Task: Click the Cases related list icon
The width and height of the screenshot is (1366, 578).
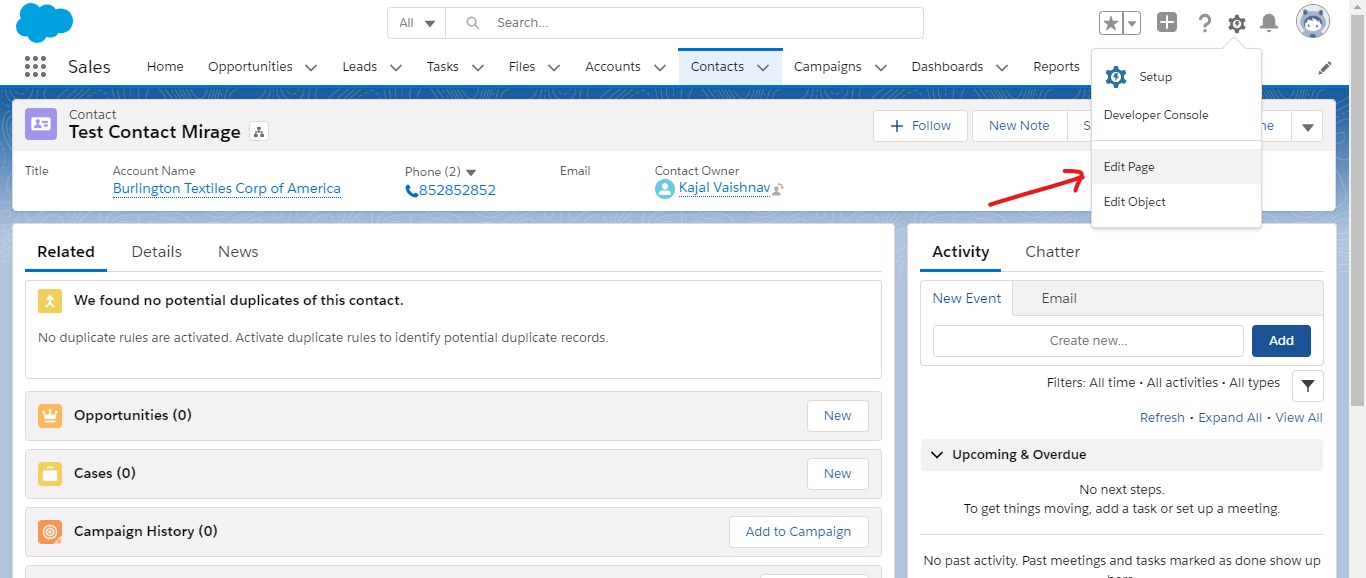Action: pyautogui.click(x=50, y=474)
